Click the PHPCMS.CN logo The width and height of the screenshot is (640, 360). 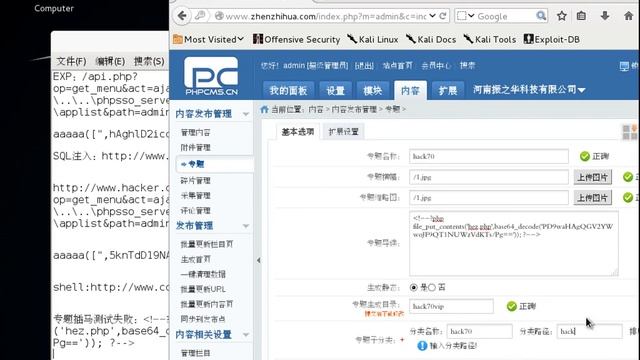click(211, 76)
